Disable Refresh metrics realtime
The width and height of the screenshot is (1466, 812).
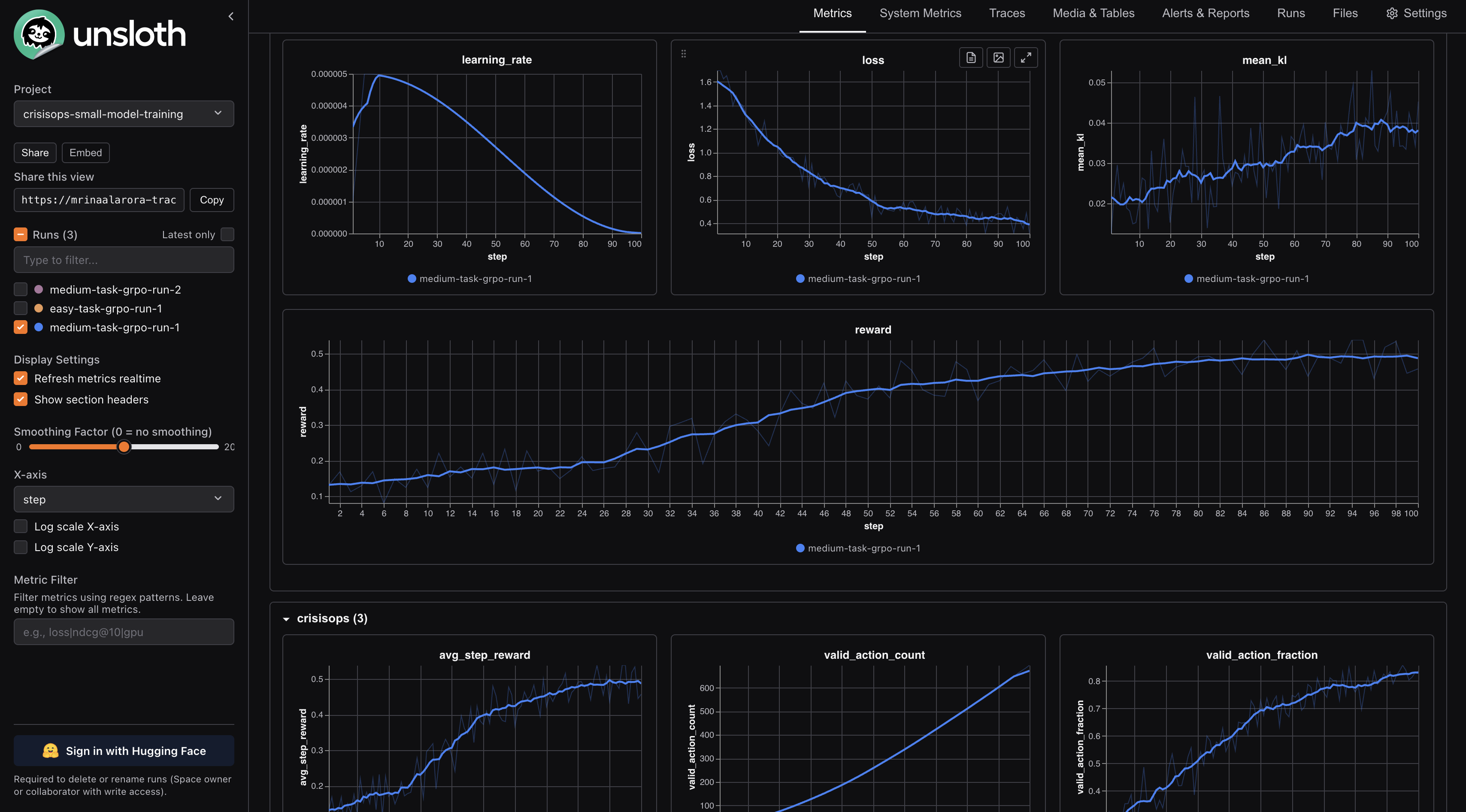[21, 379]
